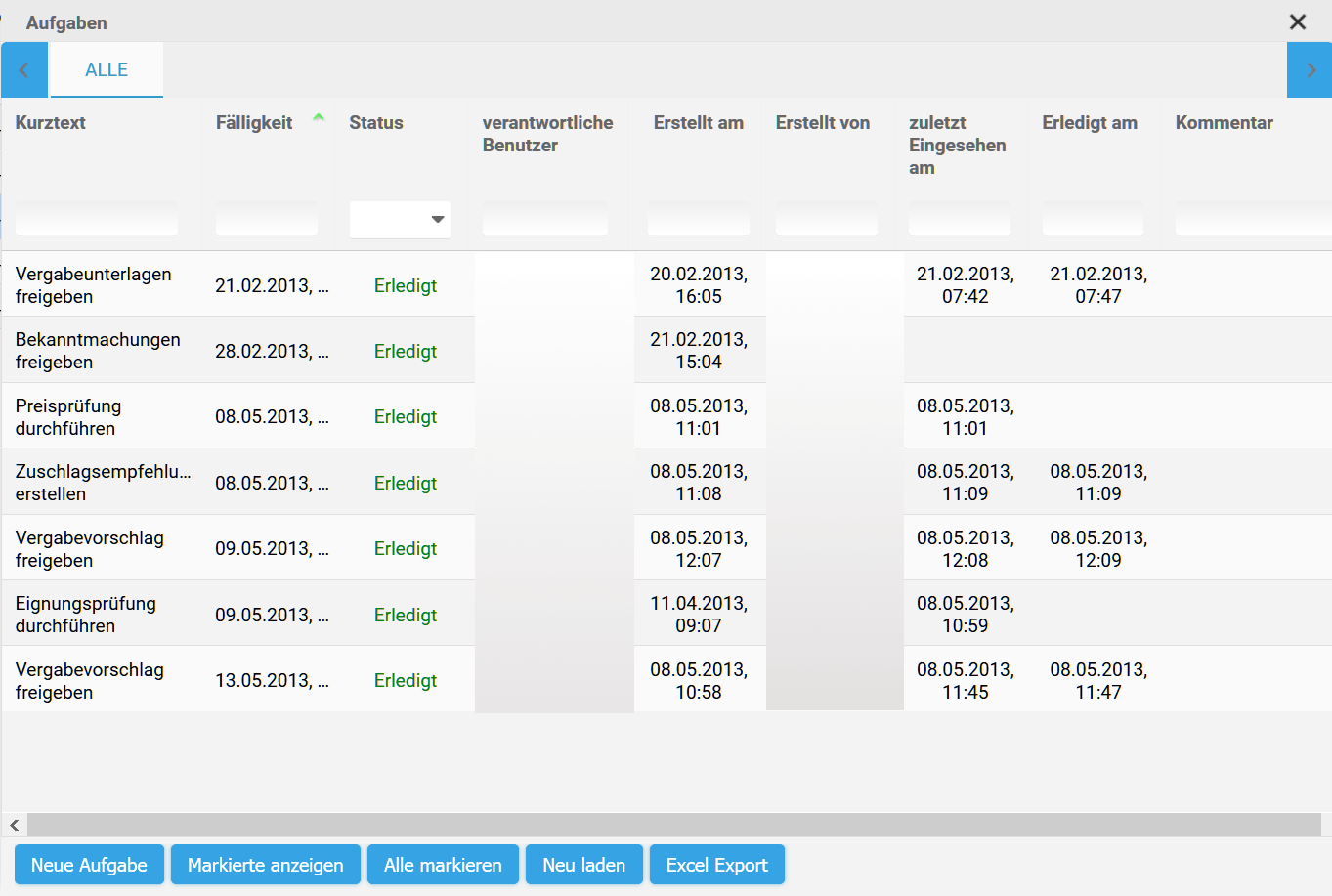Click Erledigt am 21.02.2013, 07:47 cell
The image size is (1332, 896).
tap(1098, 285)
